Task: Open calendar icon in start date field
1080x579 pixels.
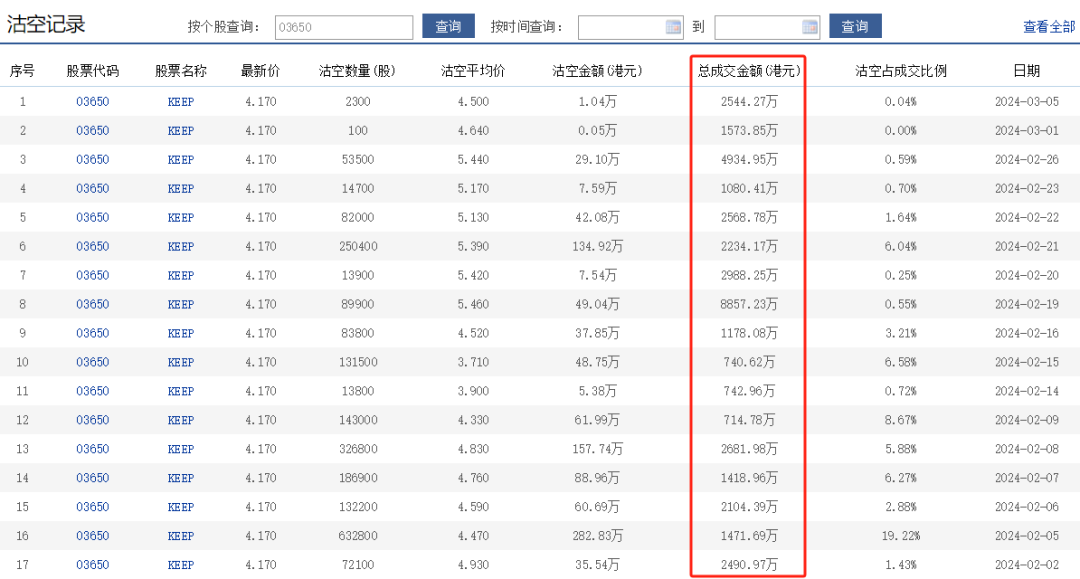Action: tap(673, 27)
